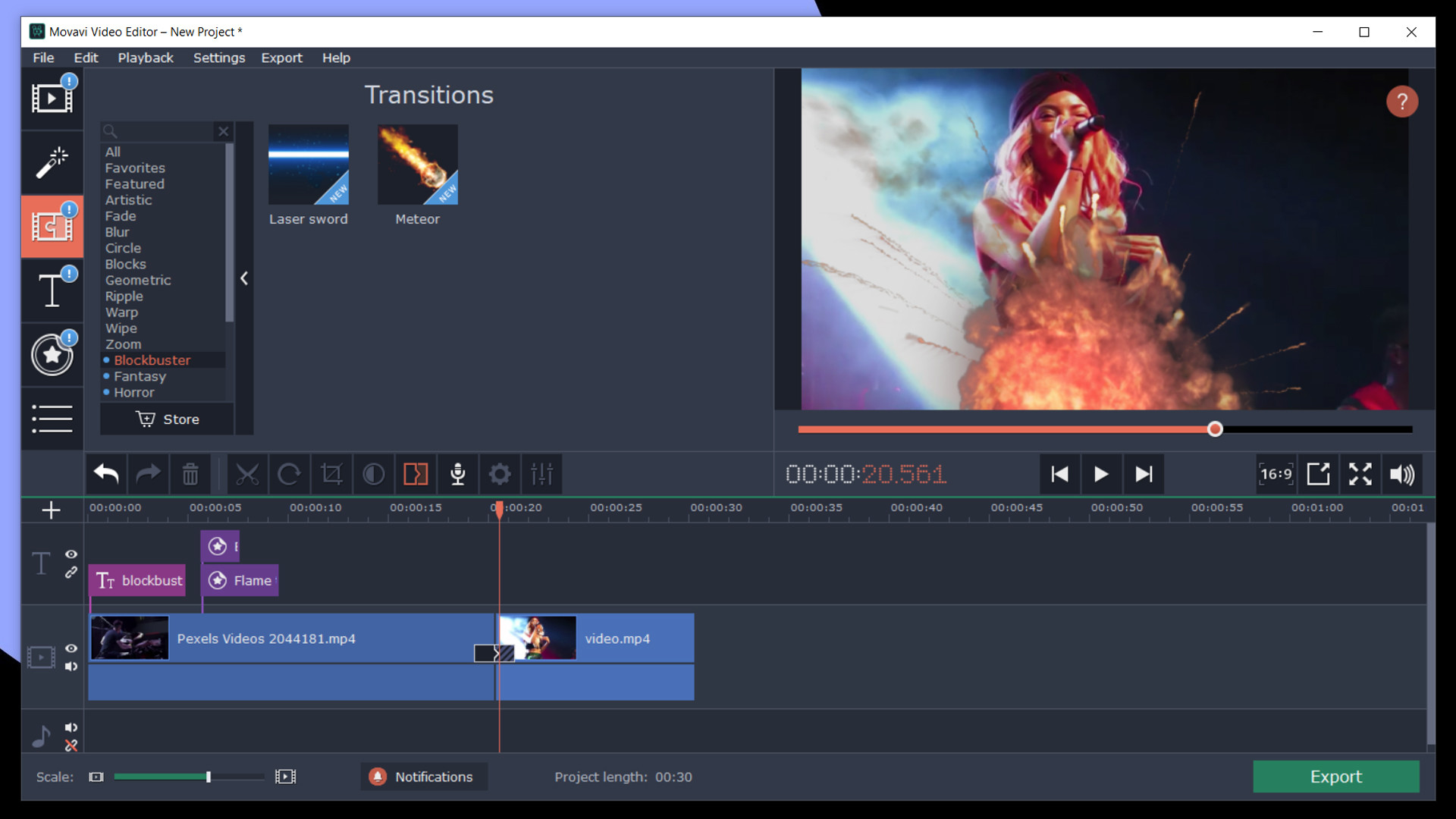The height and width of the screenshot is (819, 1456).
Task: Open the Record voiceover microphone tool
Action: 458,474
